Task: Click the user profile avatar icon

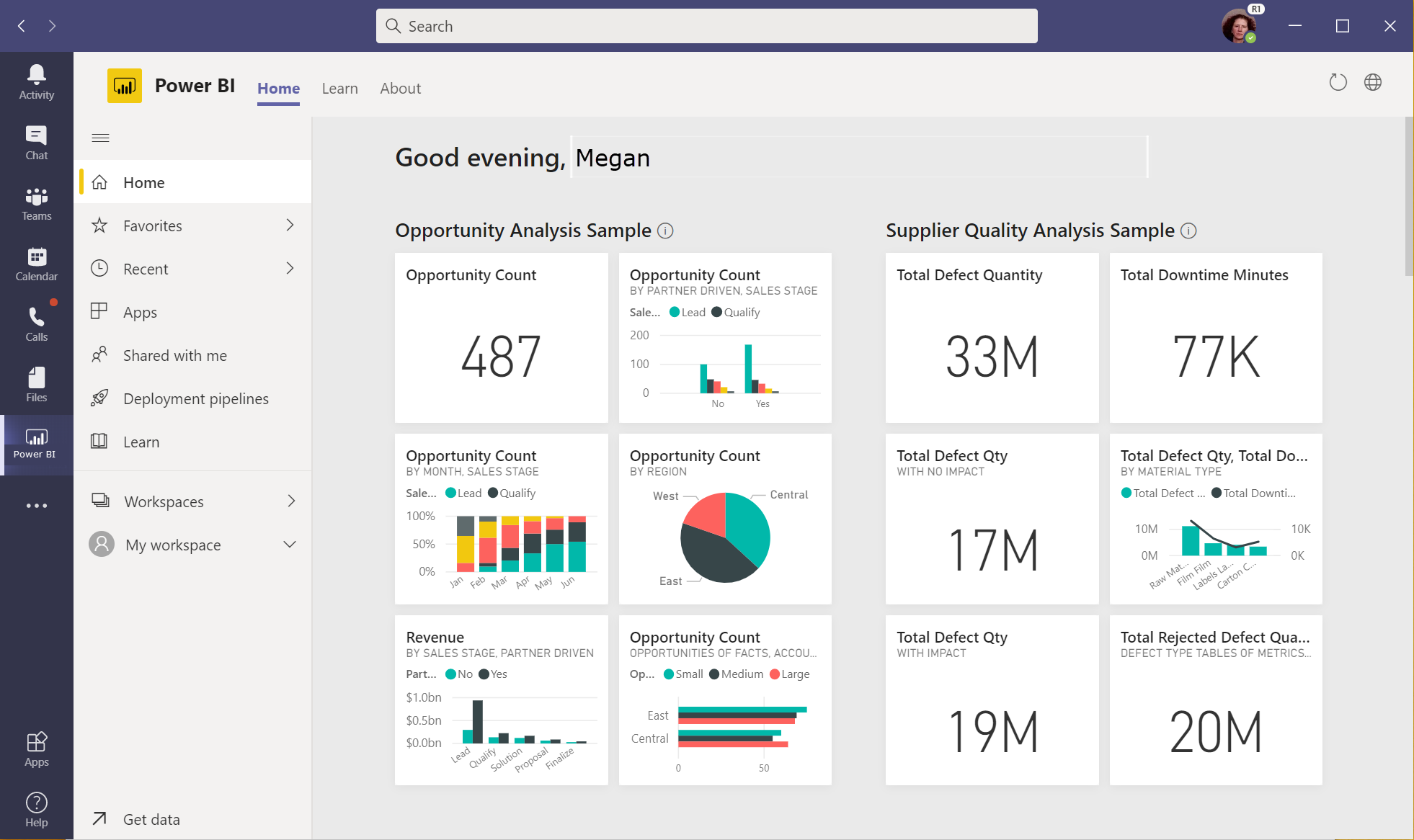Action: (x=1238, y=25)
